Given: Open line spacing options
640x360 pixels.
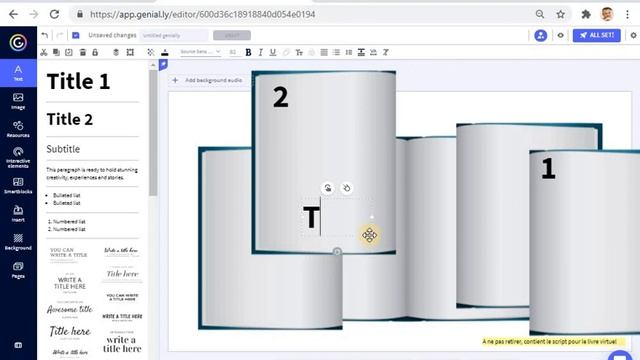Looking at the screenshot, I should 349,52.
